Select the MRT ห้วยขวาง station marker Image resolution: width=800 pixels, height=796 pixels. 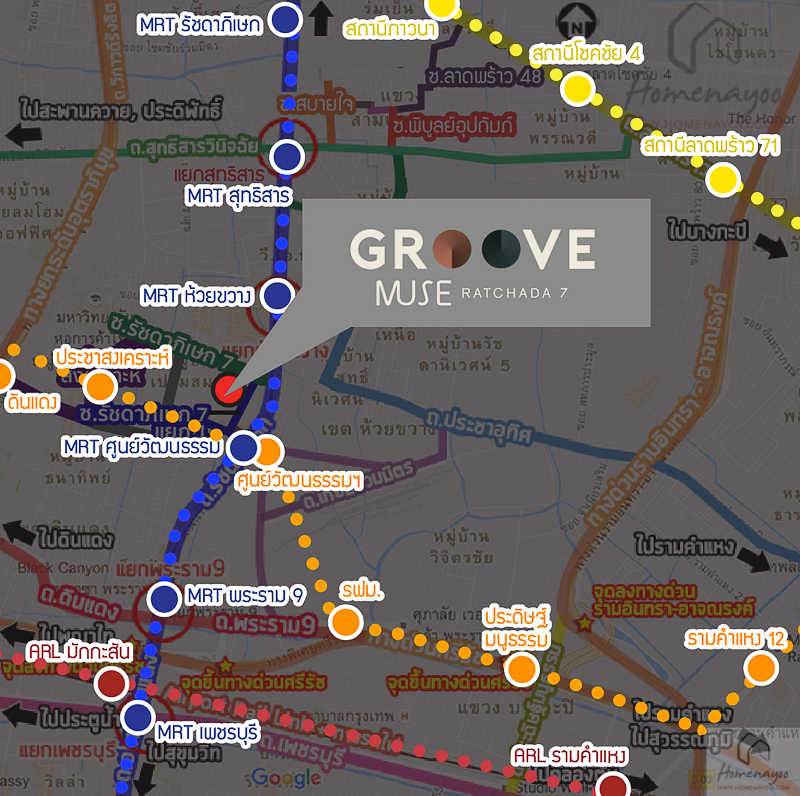[277, 295]
